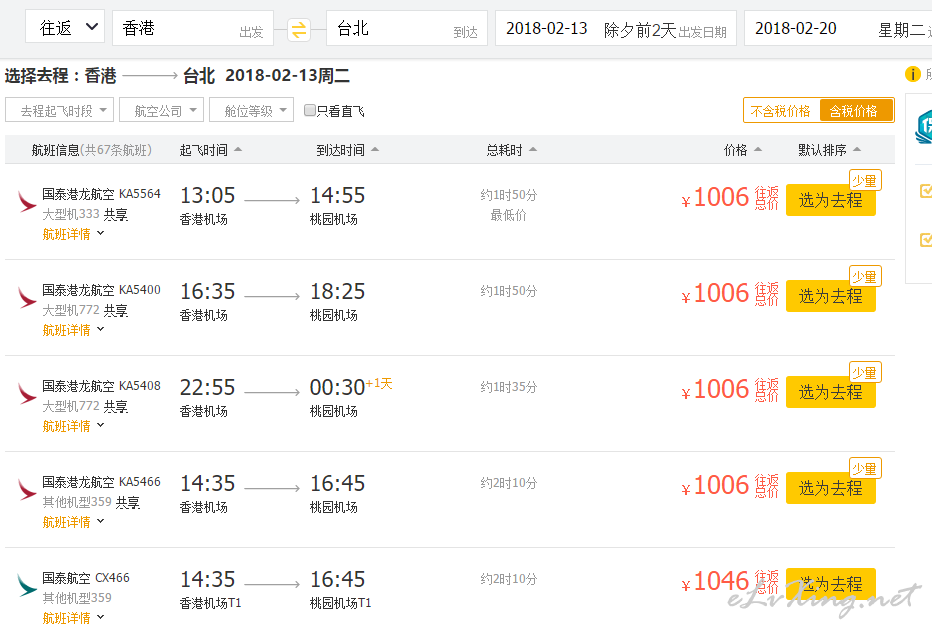Open the 往返 trip type dropdown

coord(65,27)
